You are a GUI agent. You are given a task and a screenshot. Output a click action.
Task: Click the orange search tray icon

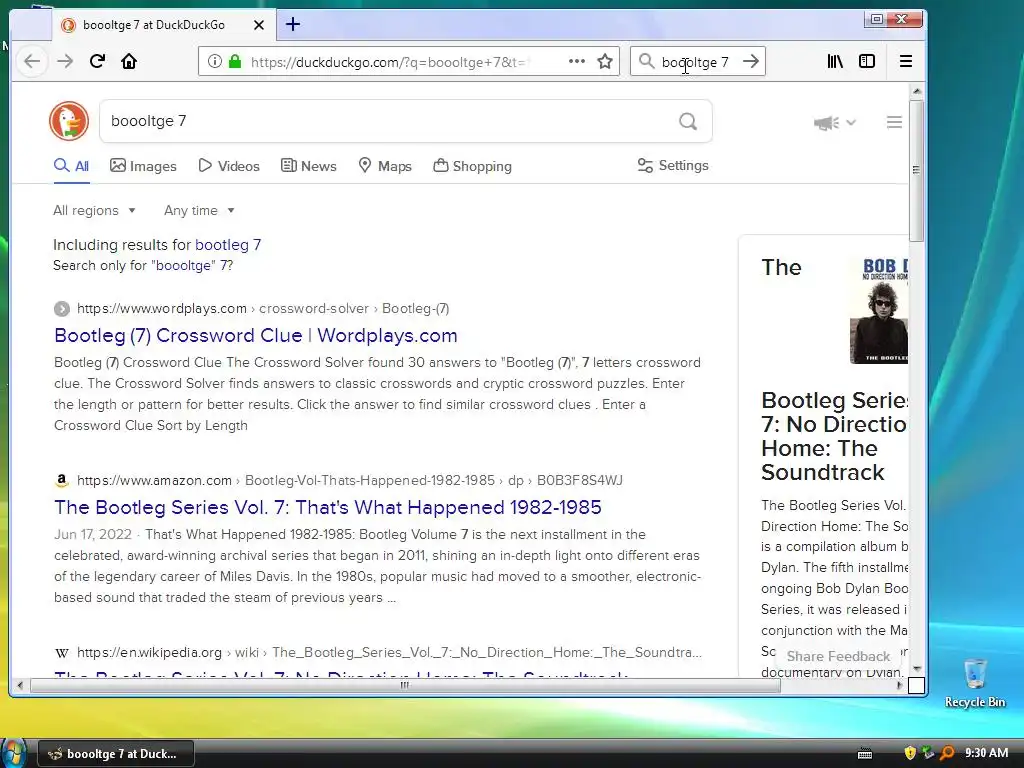tap(947, 753)
